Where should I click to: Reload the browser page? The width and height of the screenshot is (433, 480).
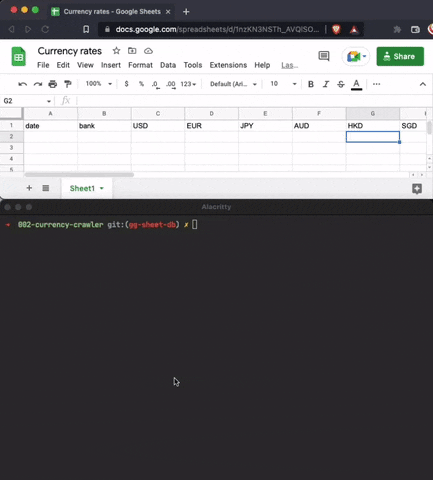pyautogui.click(x=45, y=29)
